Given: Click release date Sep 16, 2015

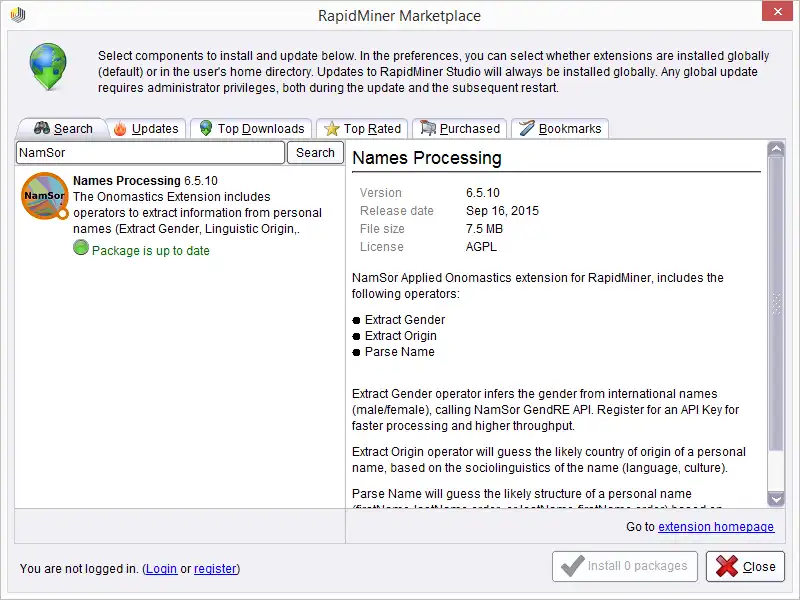Looking at the screenshot, I should click(502, 211).
